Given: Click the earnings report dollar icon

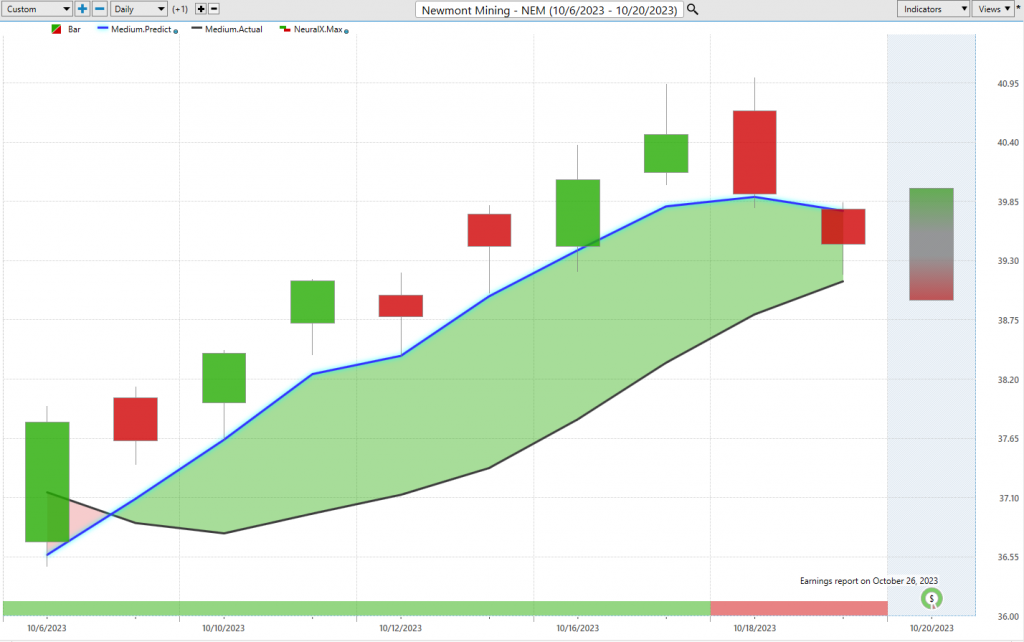Looking at the screenshot, I should 932,598.
